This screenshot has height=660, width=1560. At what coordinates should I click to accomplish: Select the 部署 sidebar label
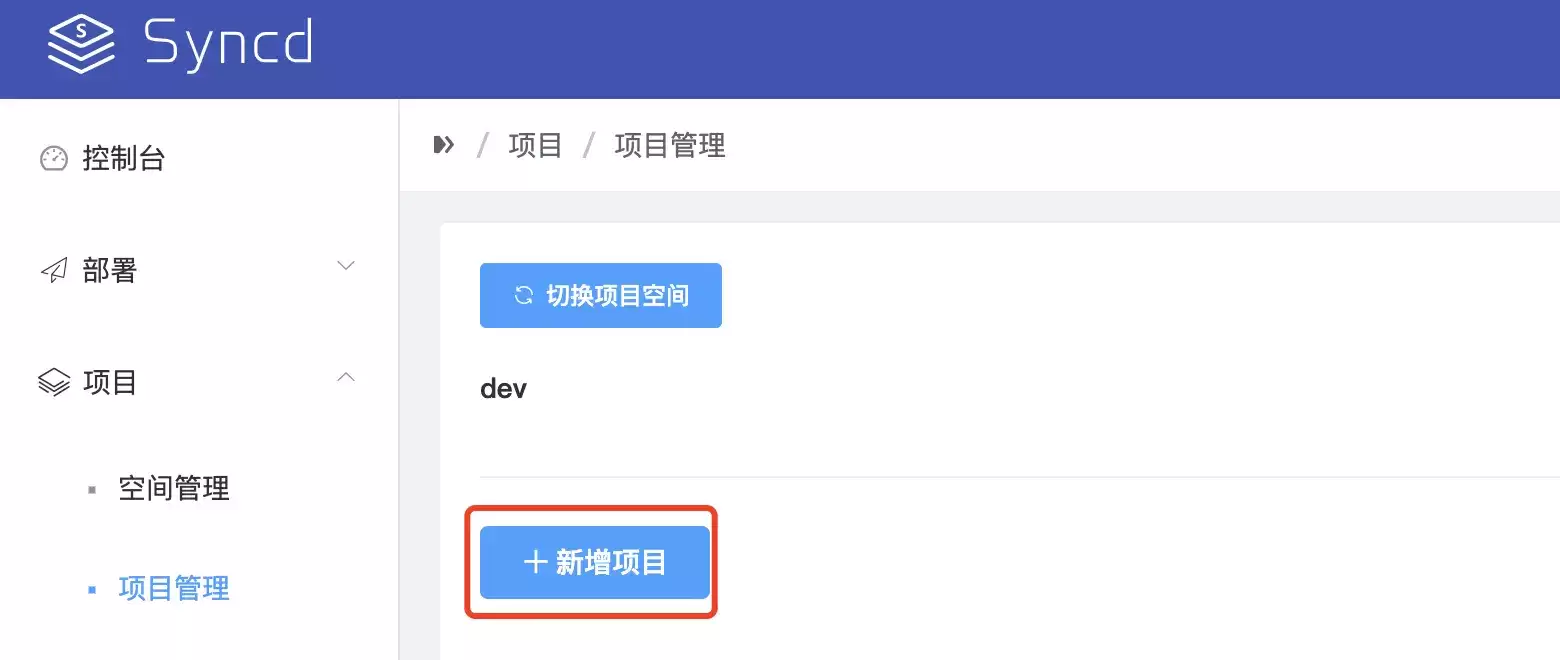(110, 270)
